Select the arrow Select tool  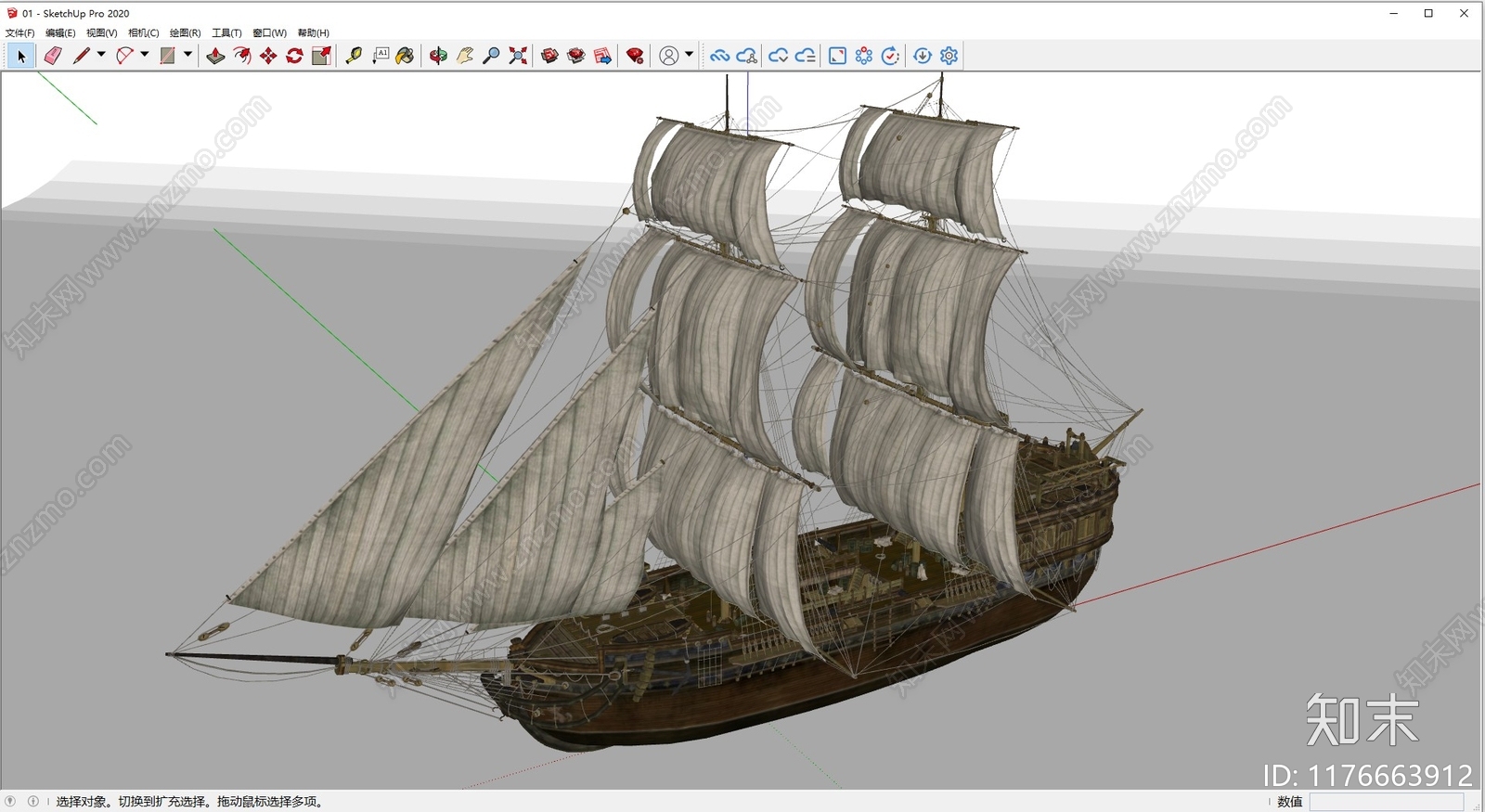[x=21, y=57]
